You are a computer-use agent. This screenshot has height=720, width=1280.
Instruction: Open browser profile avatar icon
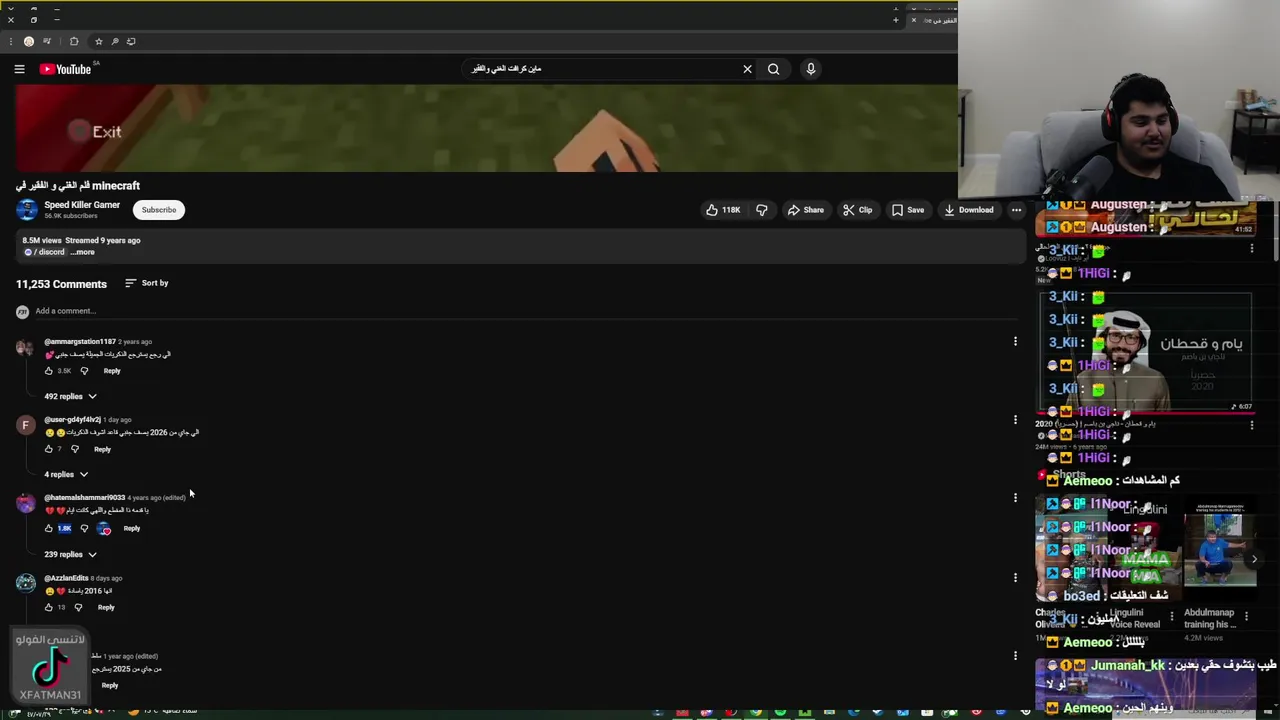(x=29, y=41)
